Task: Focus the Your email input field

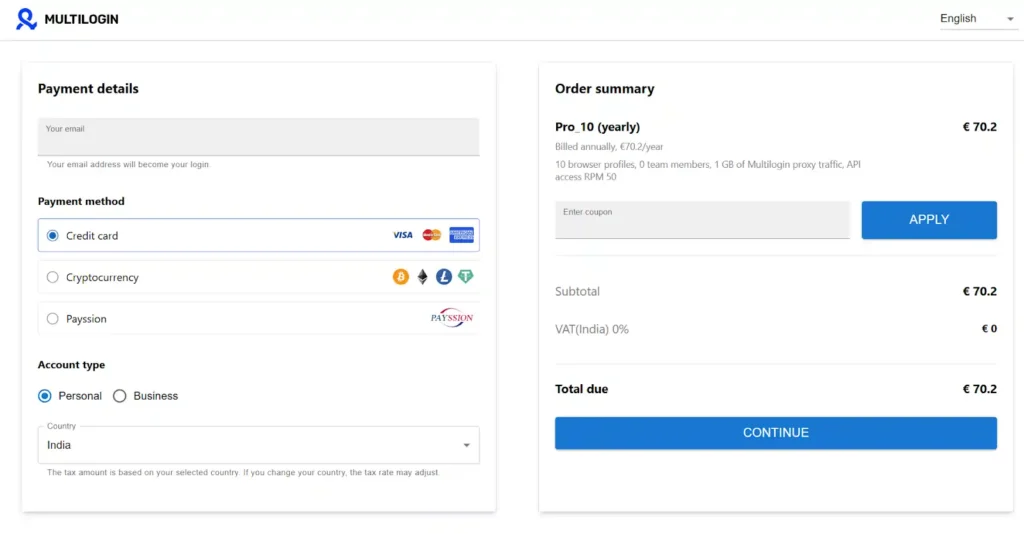Action: 259,136
